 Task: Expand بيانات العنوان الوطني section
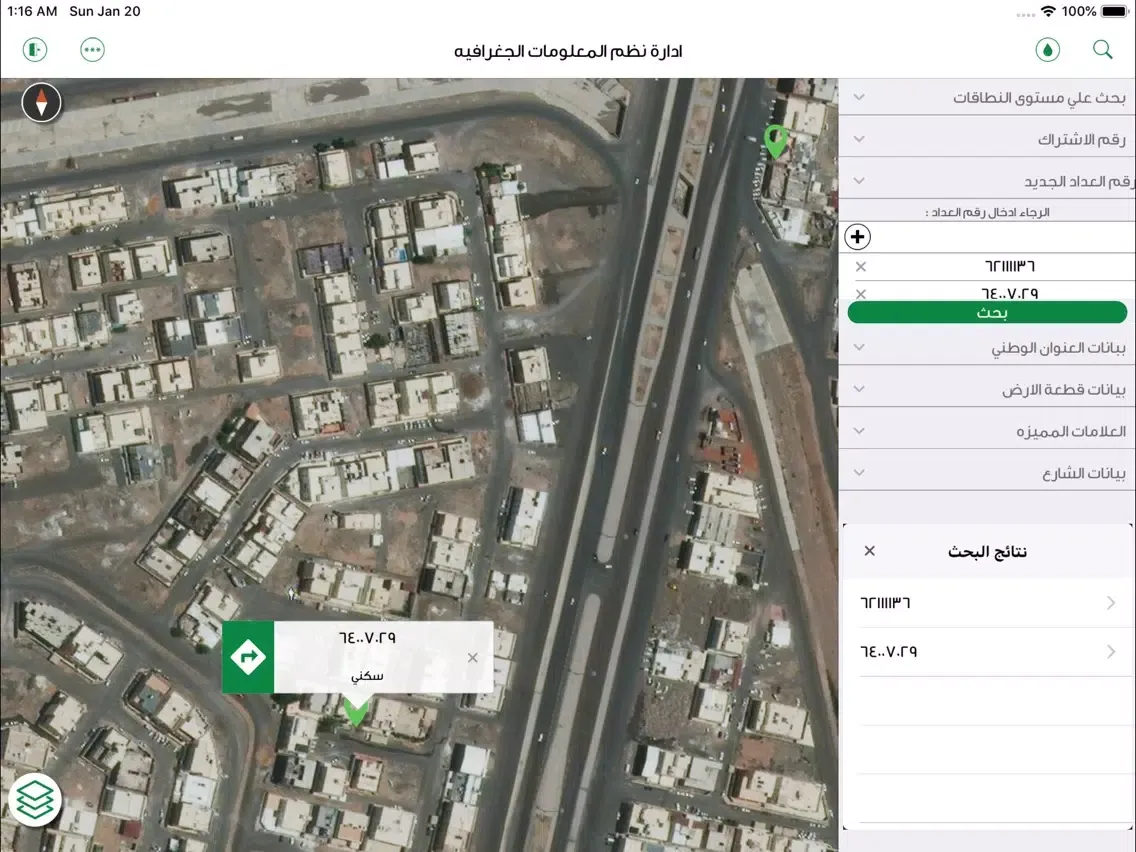pos(987,348)
